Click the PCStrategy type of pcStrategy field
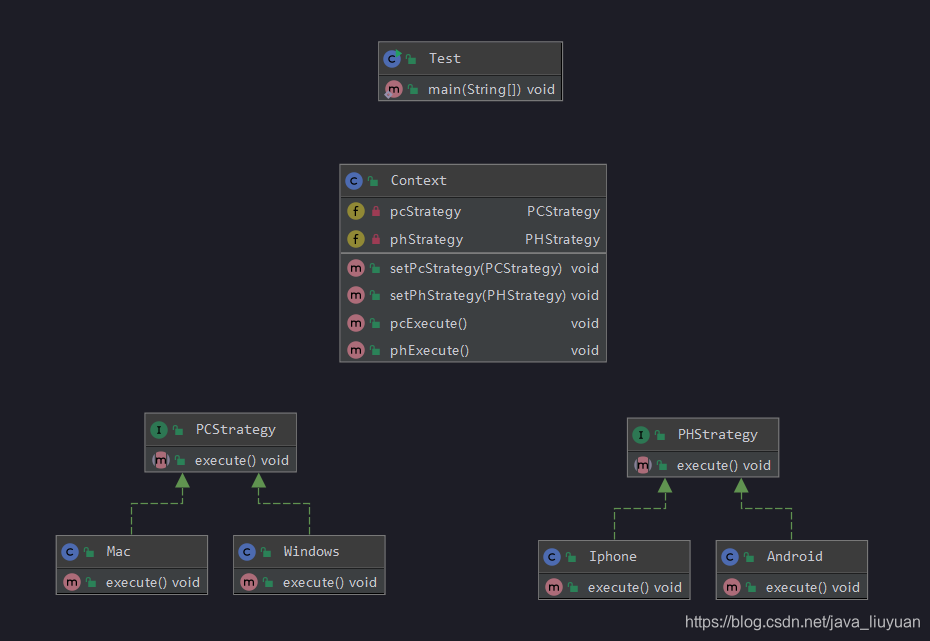Image resolution: width=930 pixels, height=641 pixels. [x=563, y=212]
